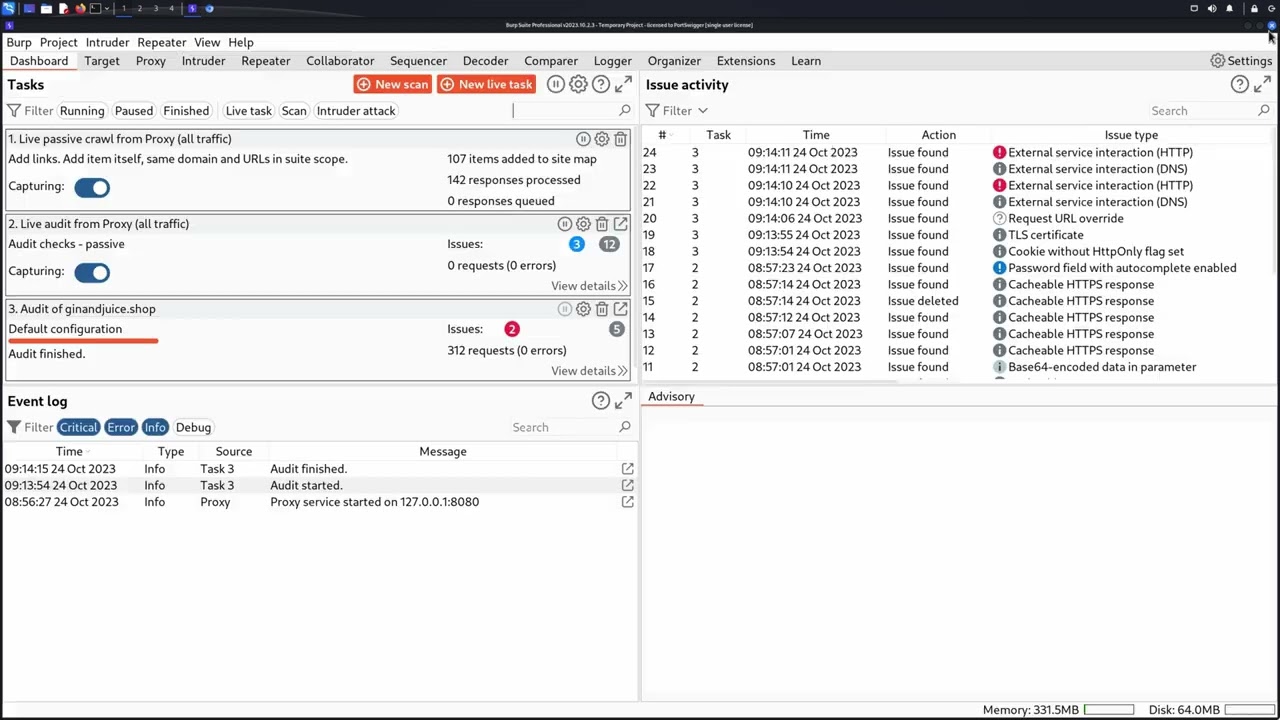Screen dimensions: 1280x720
Task: Open settings for the Live passive crawl task
Action: click(602, 139)
